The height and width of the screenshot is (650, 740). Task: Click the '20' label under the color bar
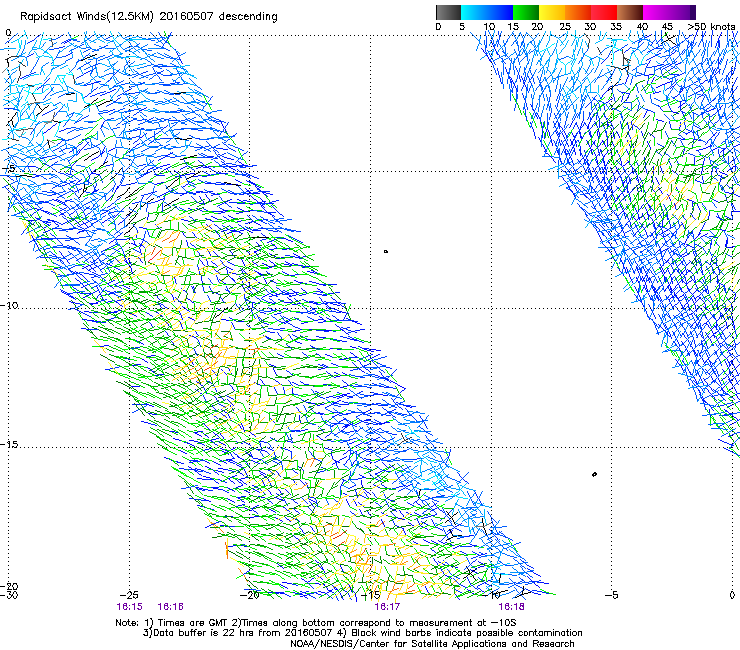[x=537, y=27]
